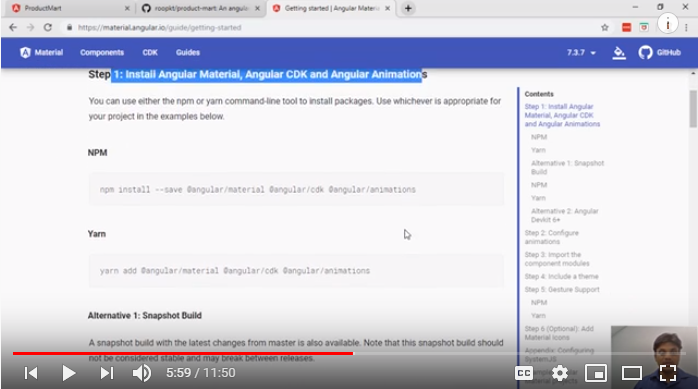Bookmark this page with star icon
This screenshot has width=698, height=389.
(605, 28)
